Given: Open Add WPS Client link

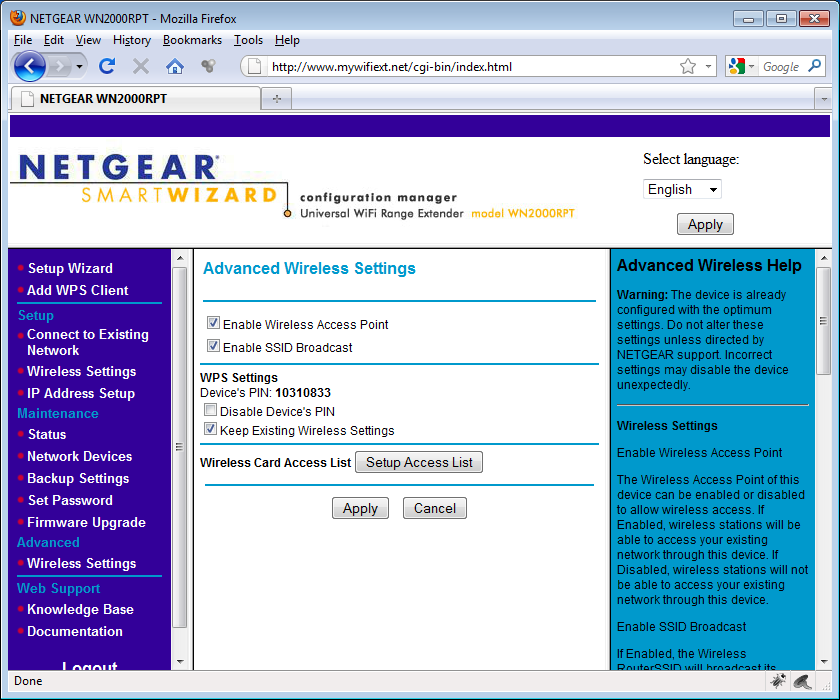Looking at the screenshot, I should pyautogui.click(x=78, y=290).
